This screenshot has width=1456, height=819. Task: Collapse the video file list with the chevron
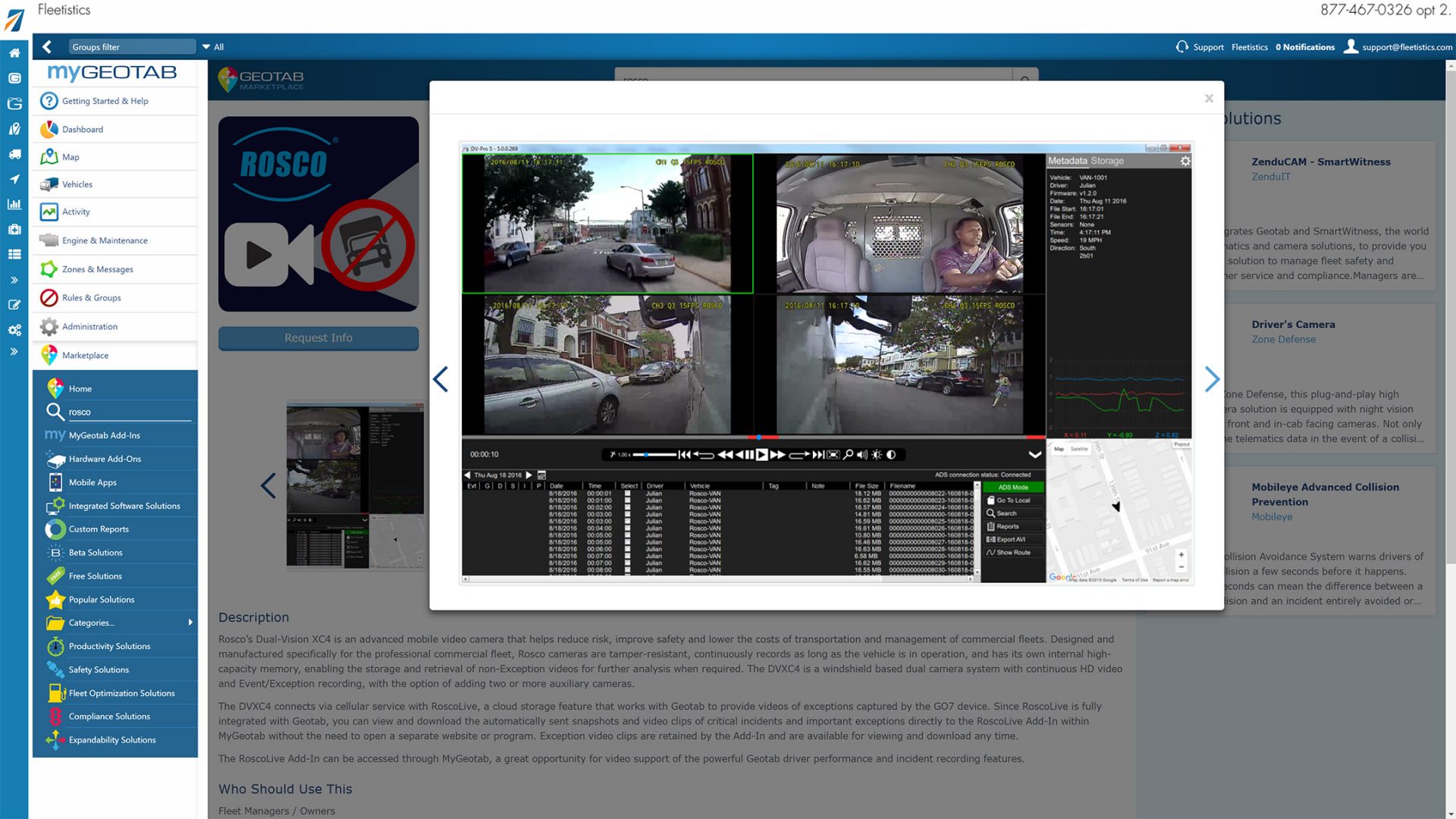click(x=1034, y=454)
